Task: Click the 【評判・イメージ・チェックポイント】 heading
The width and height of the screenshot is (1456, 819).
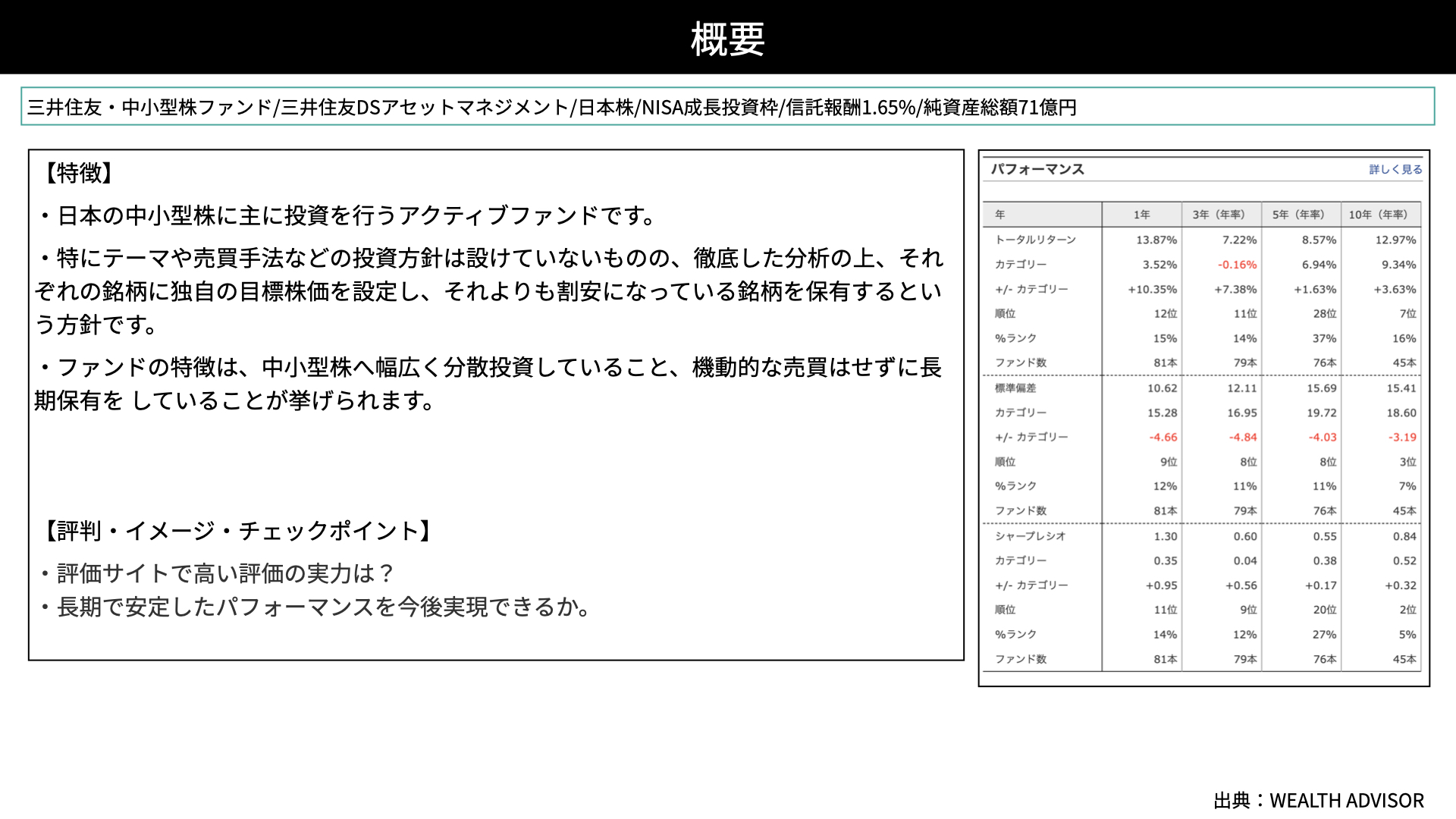Action: [x=238, y=531]
